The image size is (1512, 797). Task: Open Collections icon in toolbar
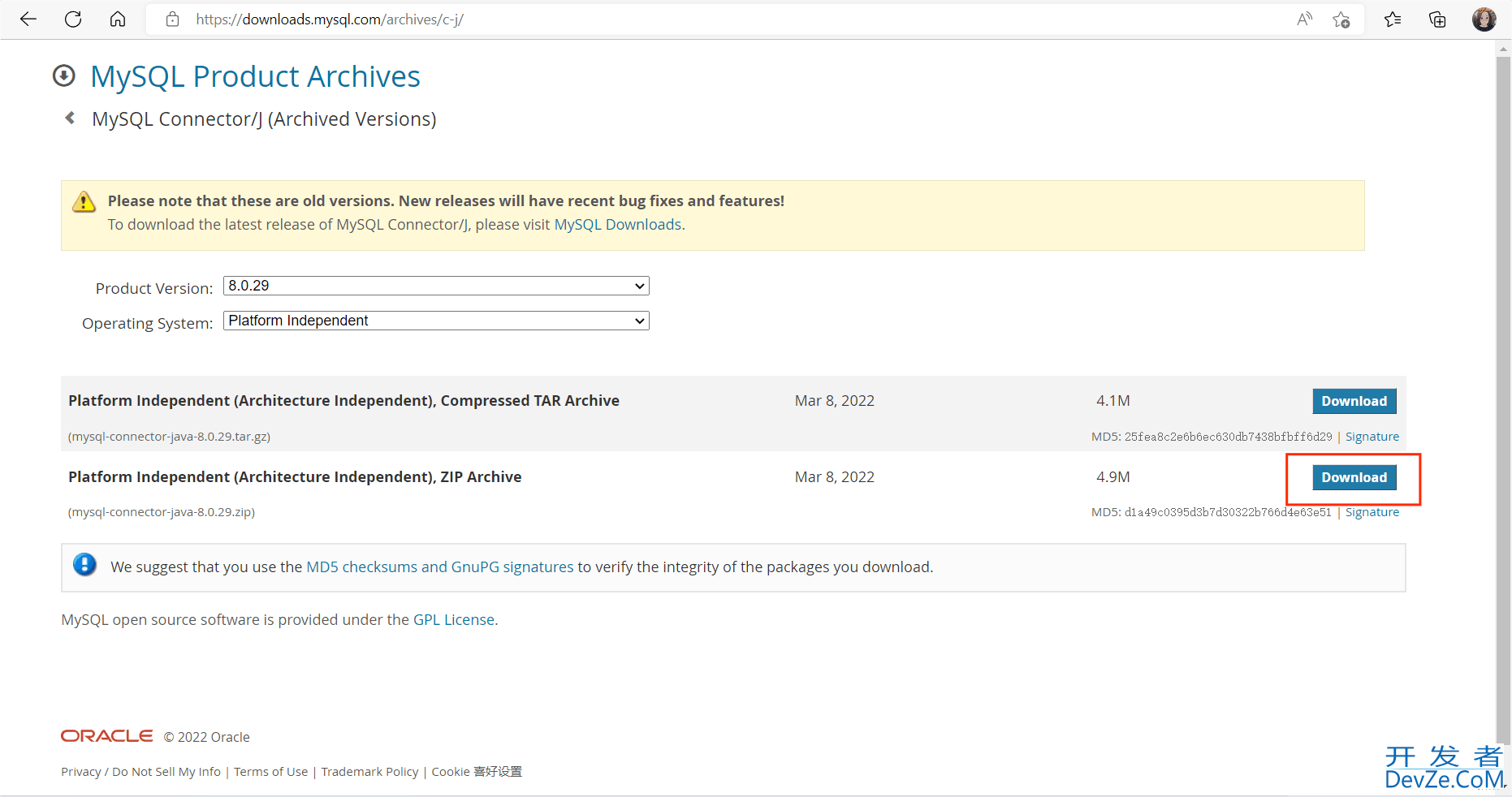[1437, 19]
